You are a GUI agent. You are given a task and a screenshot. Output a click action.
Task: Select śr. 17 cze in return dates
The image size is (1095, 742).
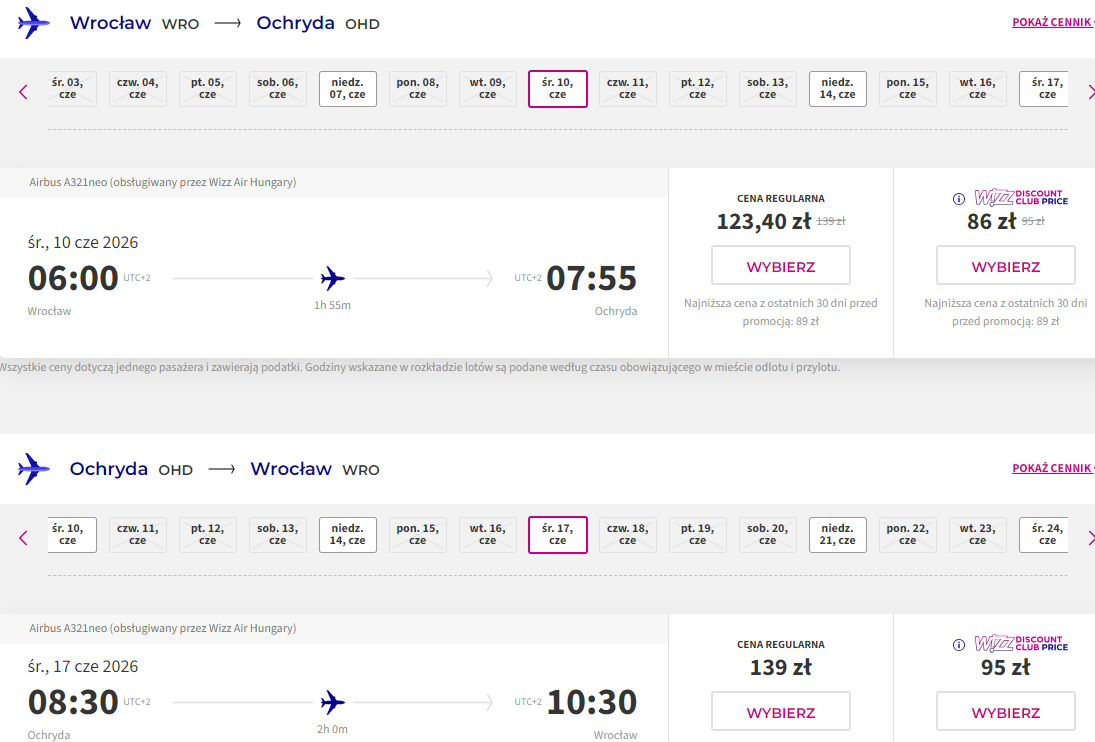pyautogui.click(x=557, y=535)
